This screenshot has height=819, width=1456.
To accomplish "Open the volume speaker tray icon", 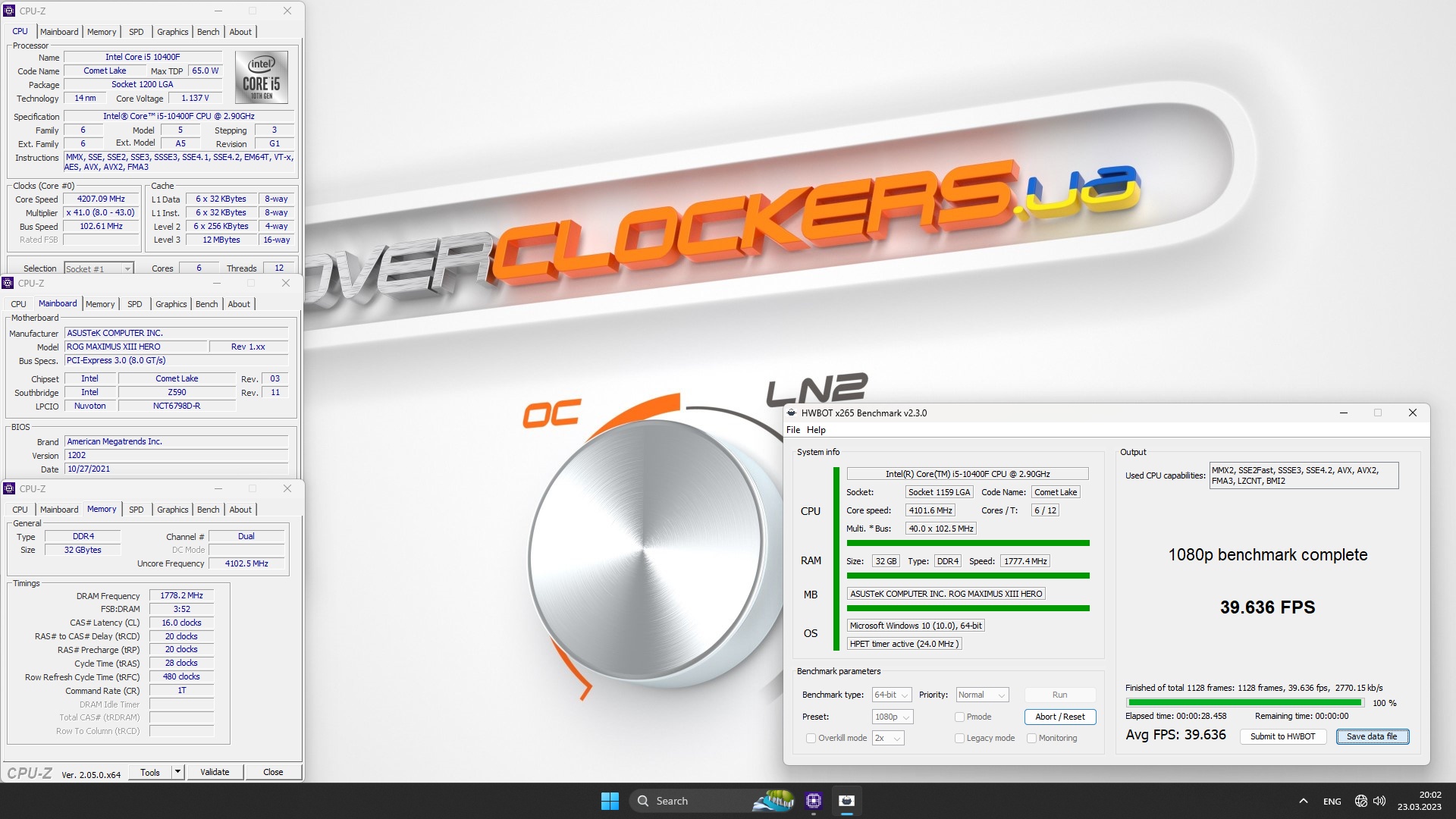I will [x=1379, y=801].
